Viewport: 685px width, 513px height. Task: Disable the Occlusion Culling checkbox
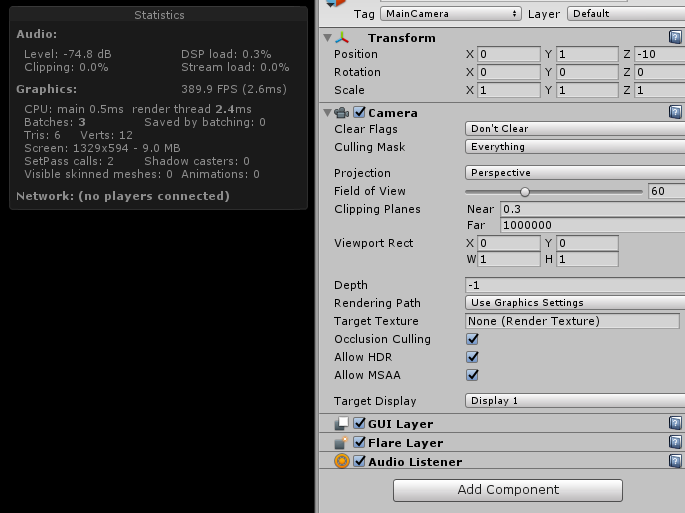(x=473, y=339)
